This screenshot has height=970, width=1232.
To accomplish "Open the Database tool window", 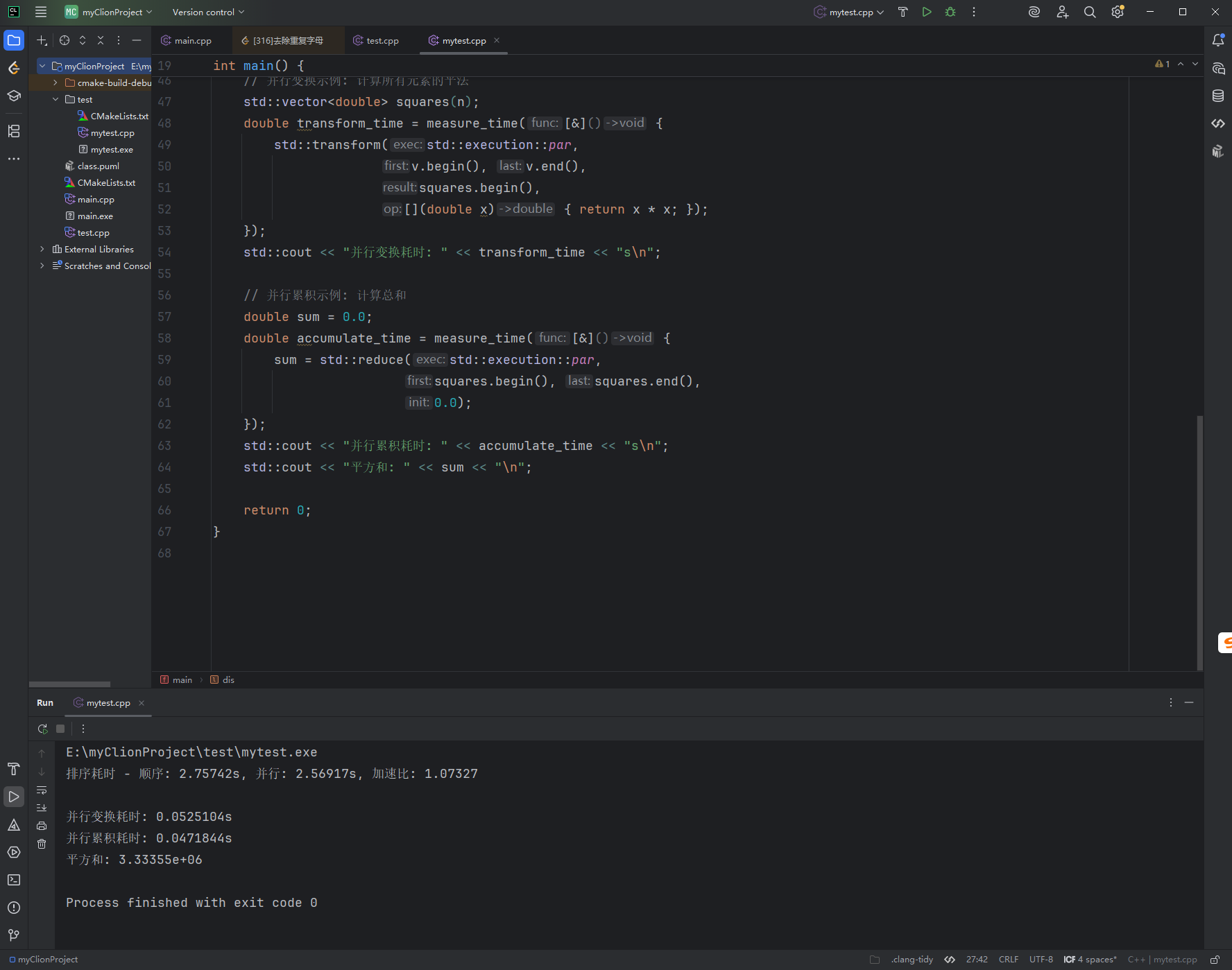I will pos(1217,96).
